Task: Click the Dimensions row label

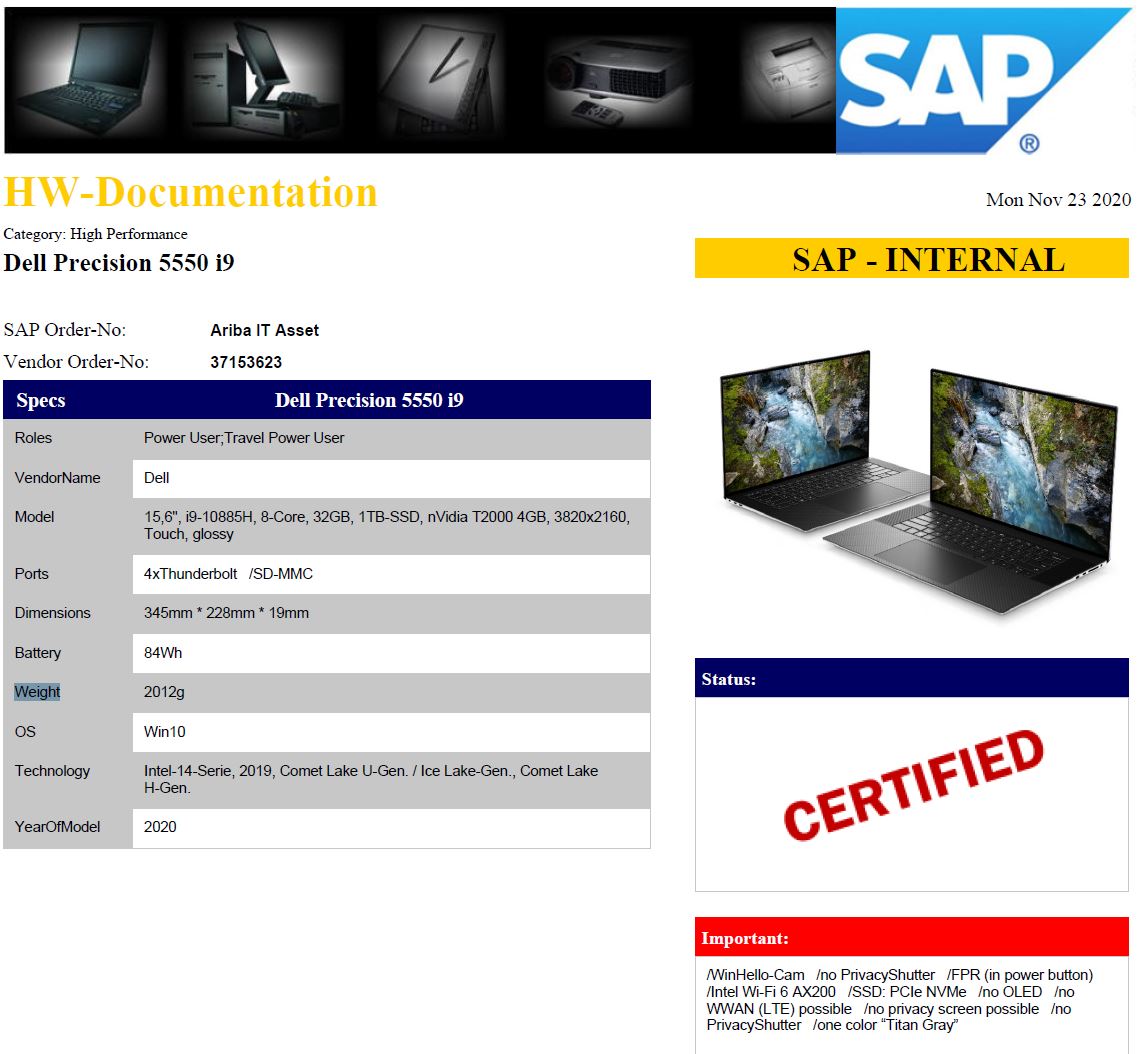Action: [x=53, y=613]
